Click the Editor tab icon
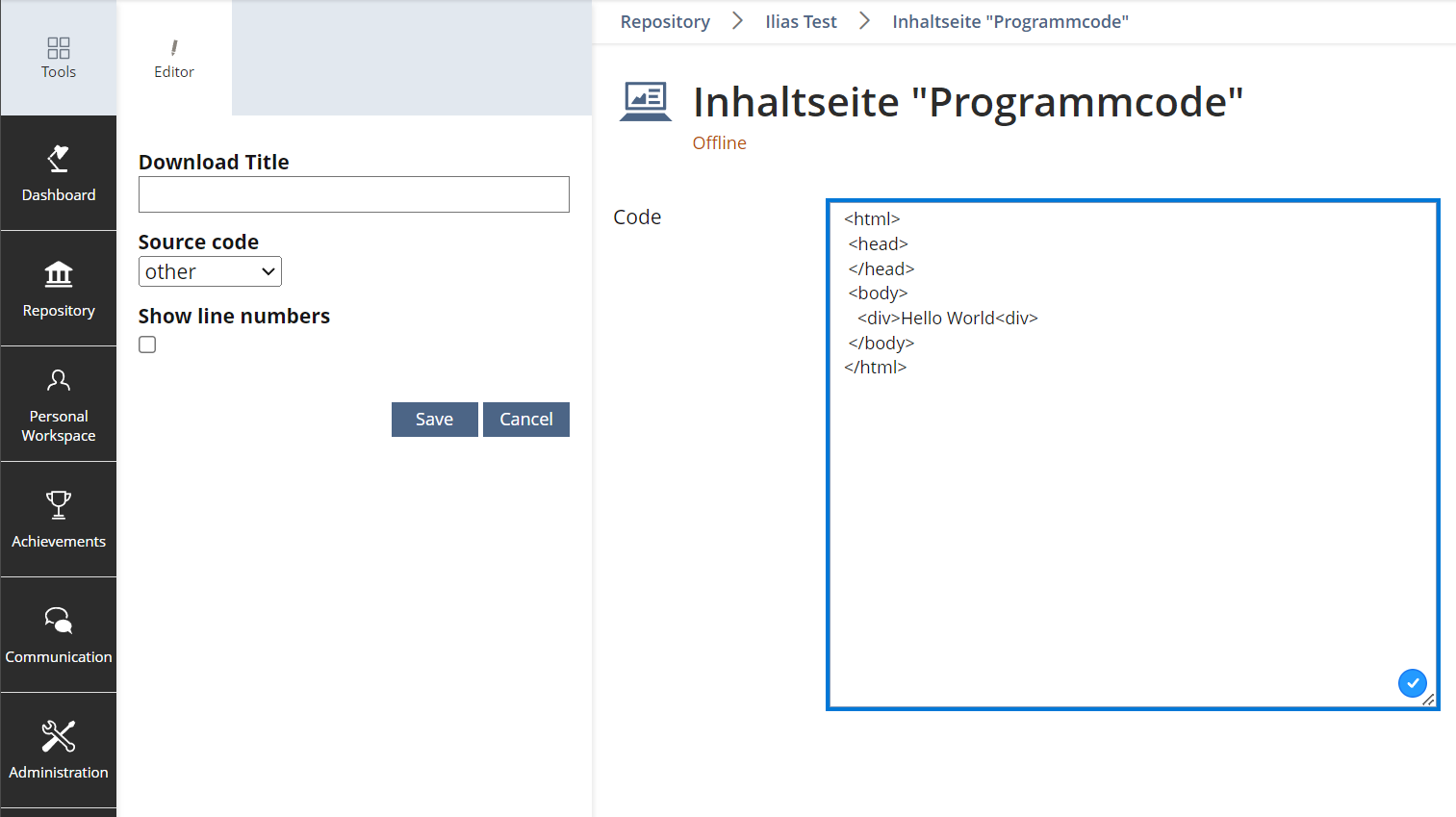 (x=174, y=48)
